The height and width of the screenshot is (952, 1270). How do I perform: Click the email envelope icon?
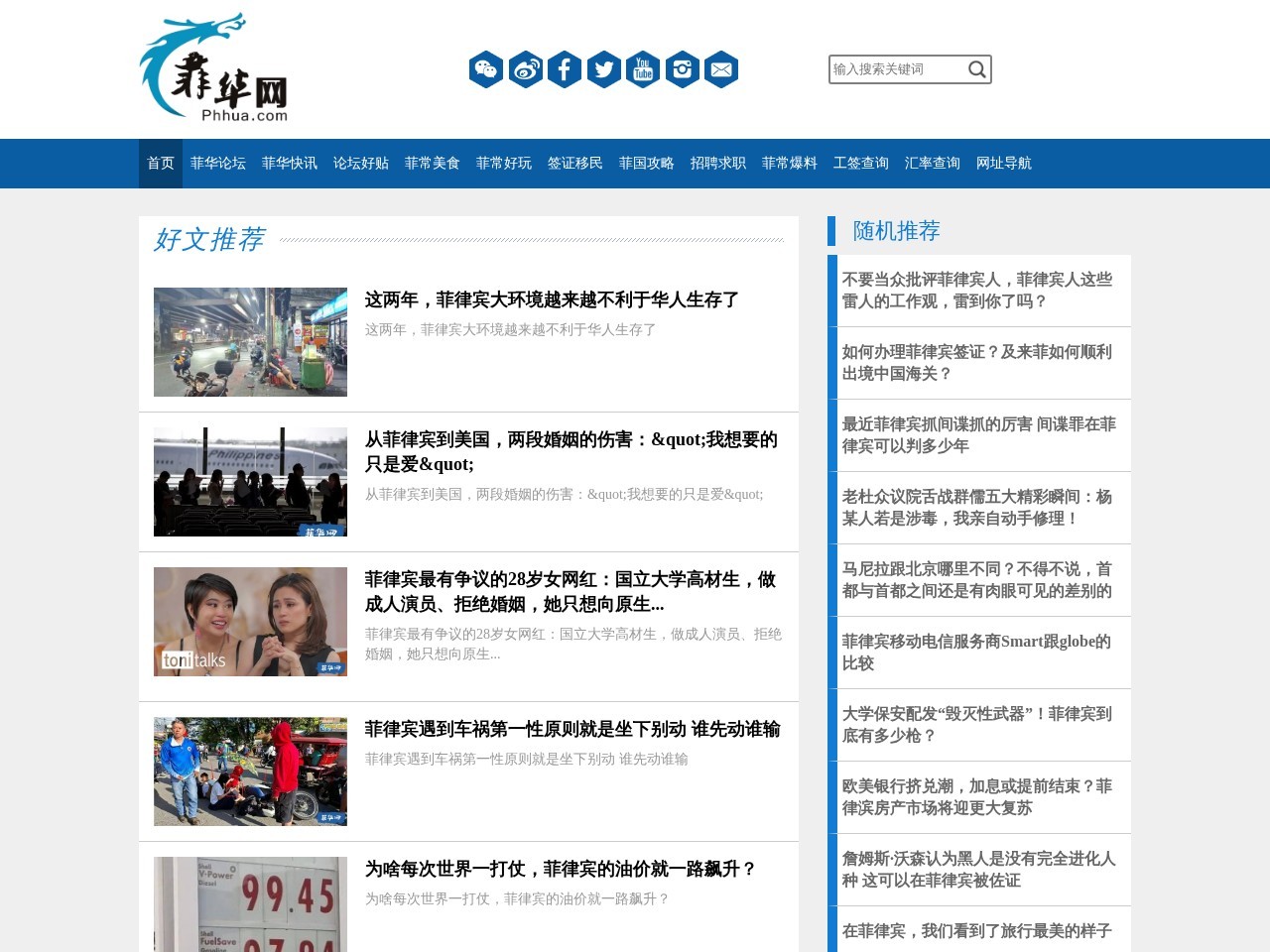(721, 69)
